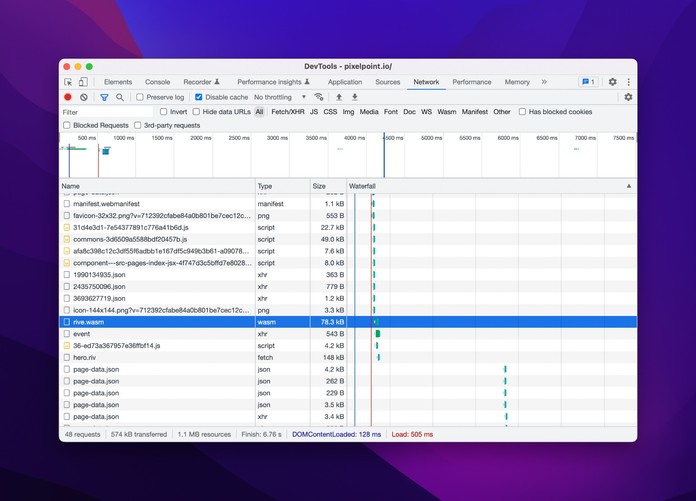Click the export HAR download arrow

click(354, 97)
